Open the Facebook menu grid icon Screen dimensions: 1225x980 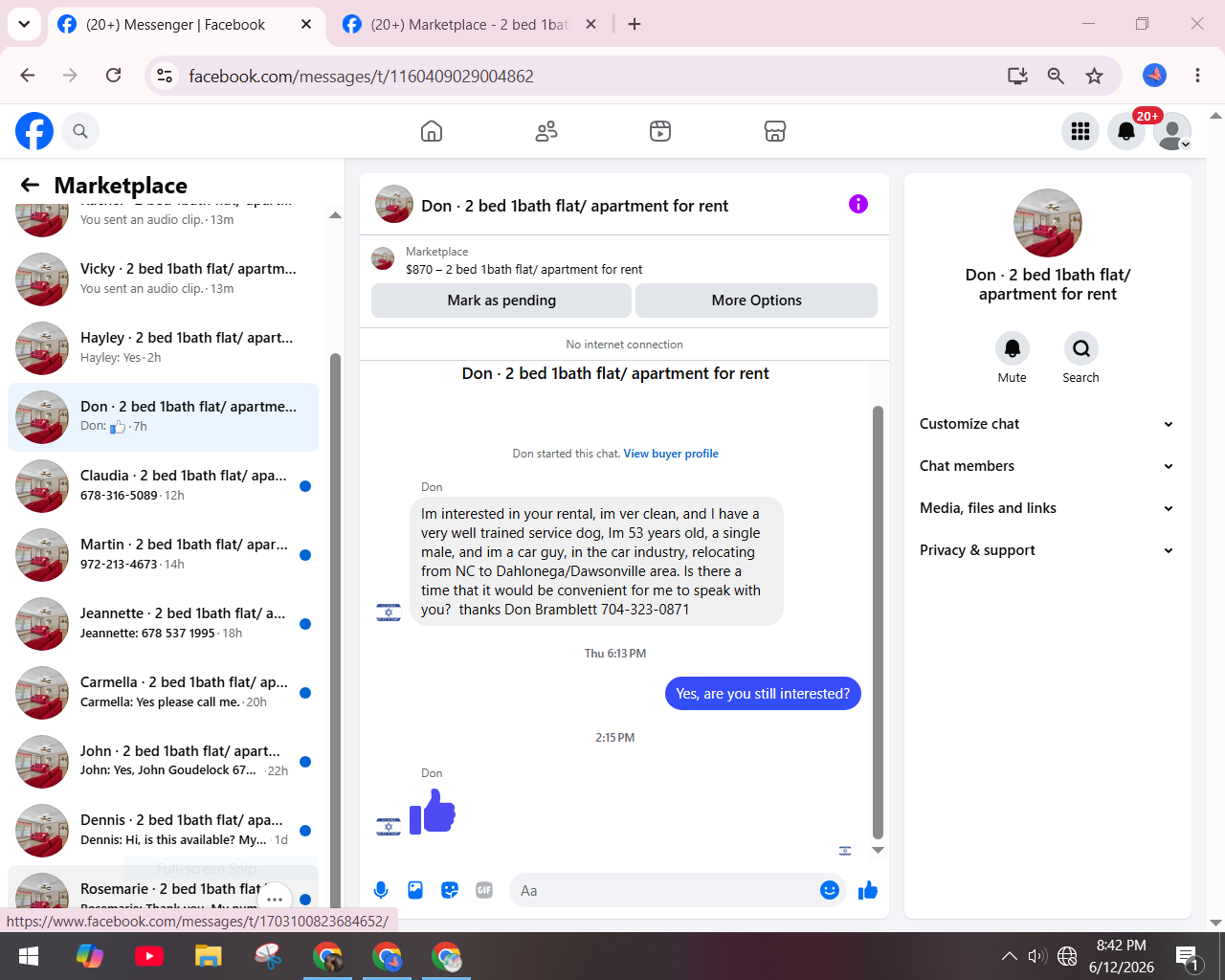[1080, 131]
